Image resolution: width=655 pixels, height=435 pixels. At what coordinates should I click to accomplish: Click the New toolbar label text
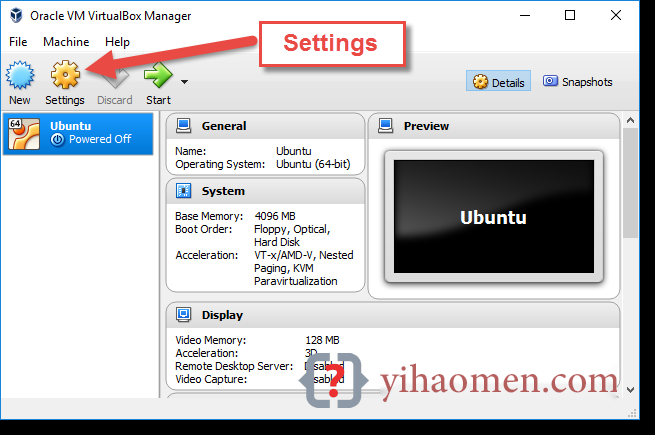[20, 100]
